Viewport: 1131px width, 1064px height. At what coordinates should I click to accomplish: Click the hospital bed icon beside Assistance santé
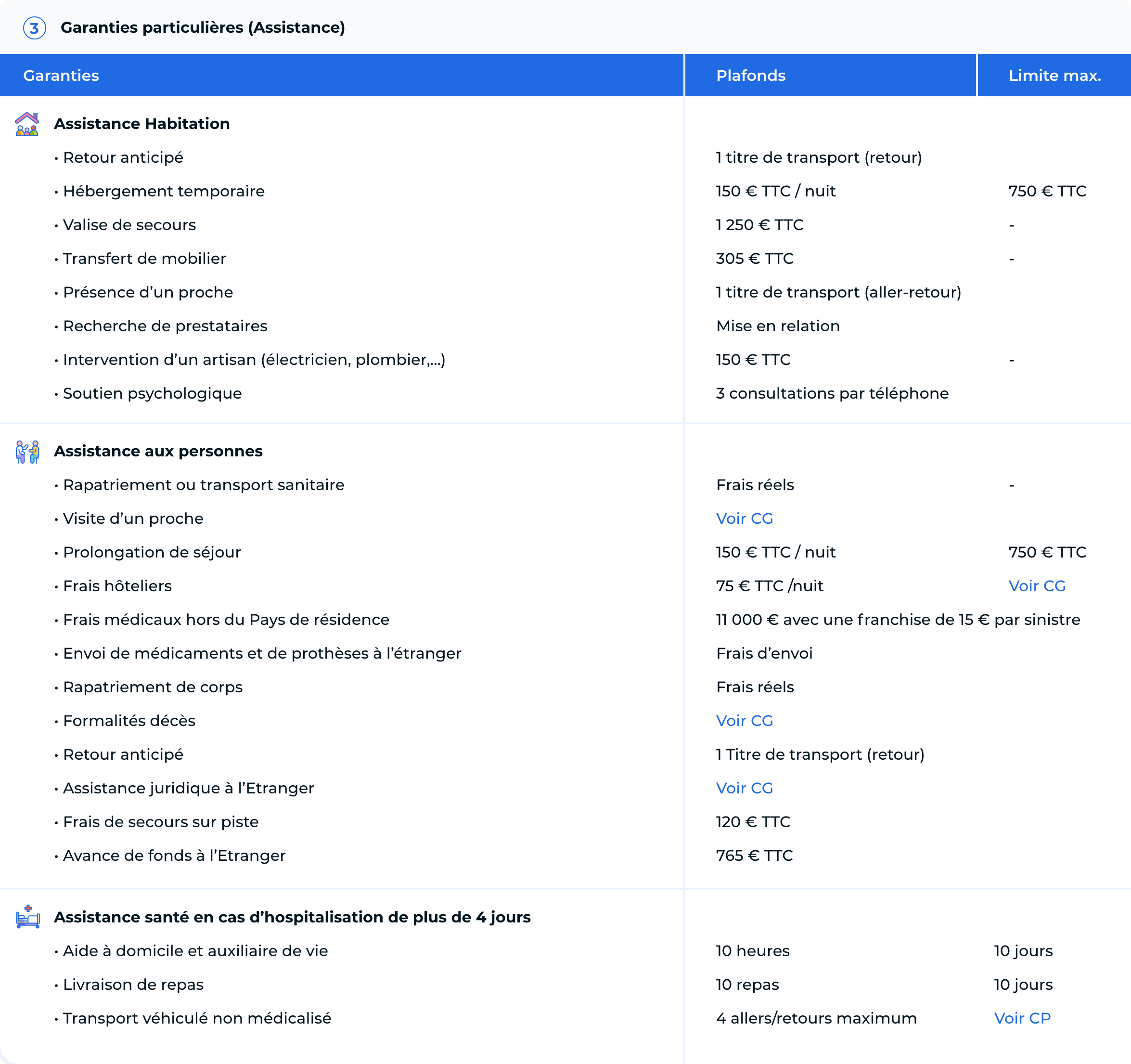tap(28, 917)
